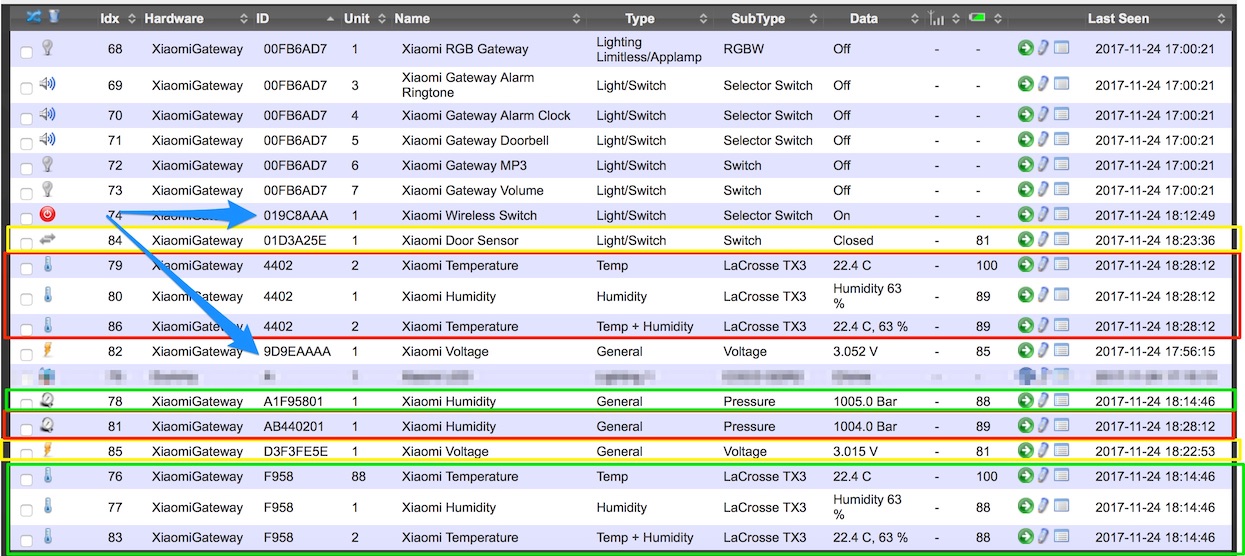1245x556 pixels.
Task: Click the name Xiaomi Gateway Alarm Ringtone
Action: tap(468, 85)
